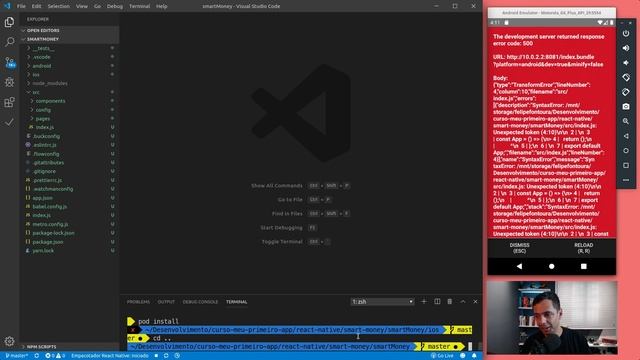The height and width of the screenshot is (360, 640).
Task: Switch to the Problems tab
Action: coord(138,302)
